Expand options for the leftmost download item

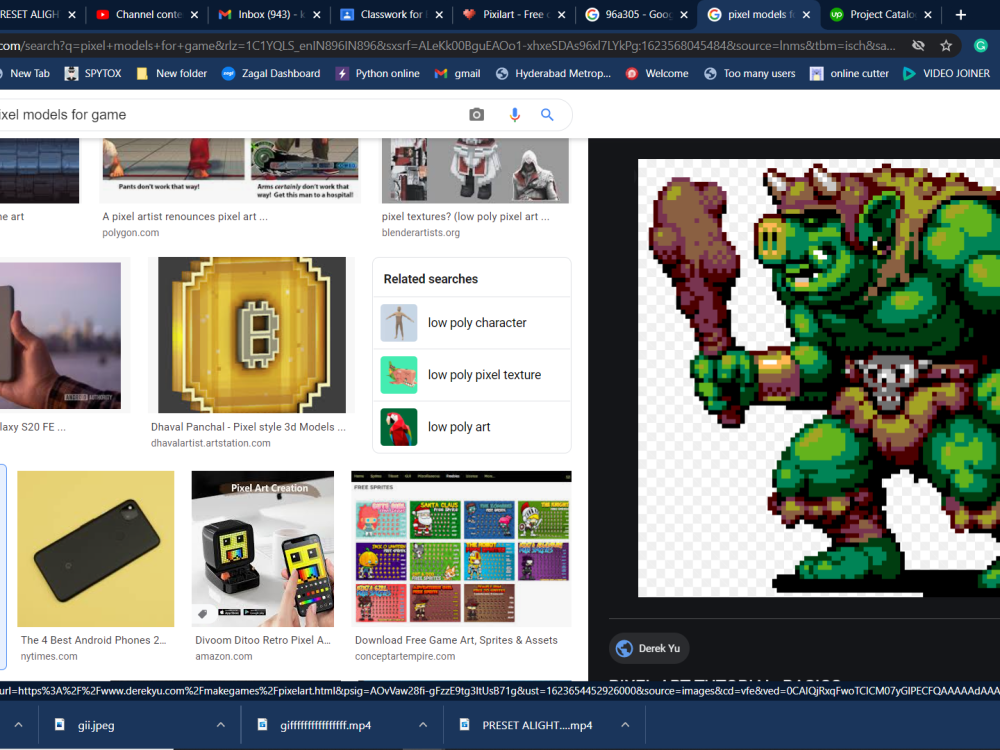point(18,725)
